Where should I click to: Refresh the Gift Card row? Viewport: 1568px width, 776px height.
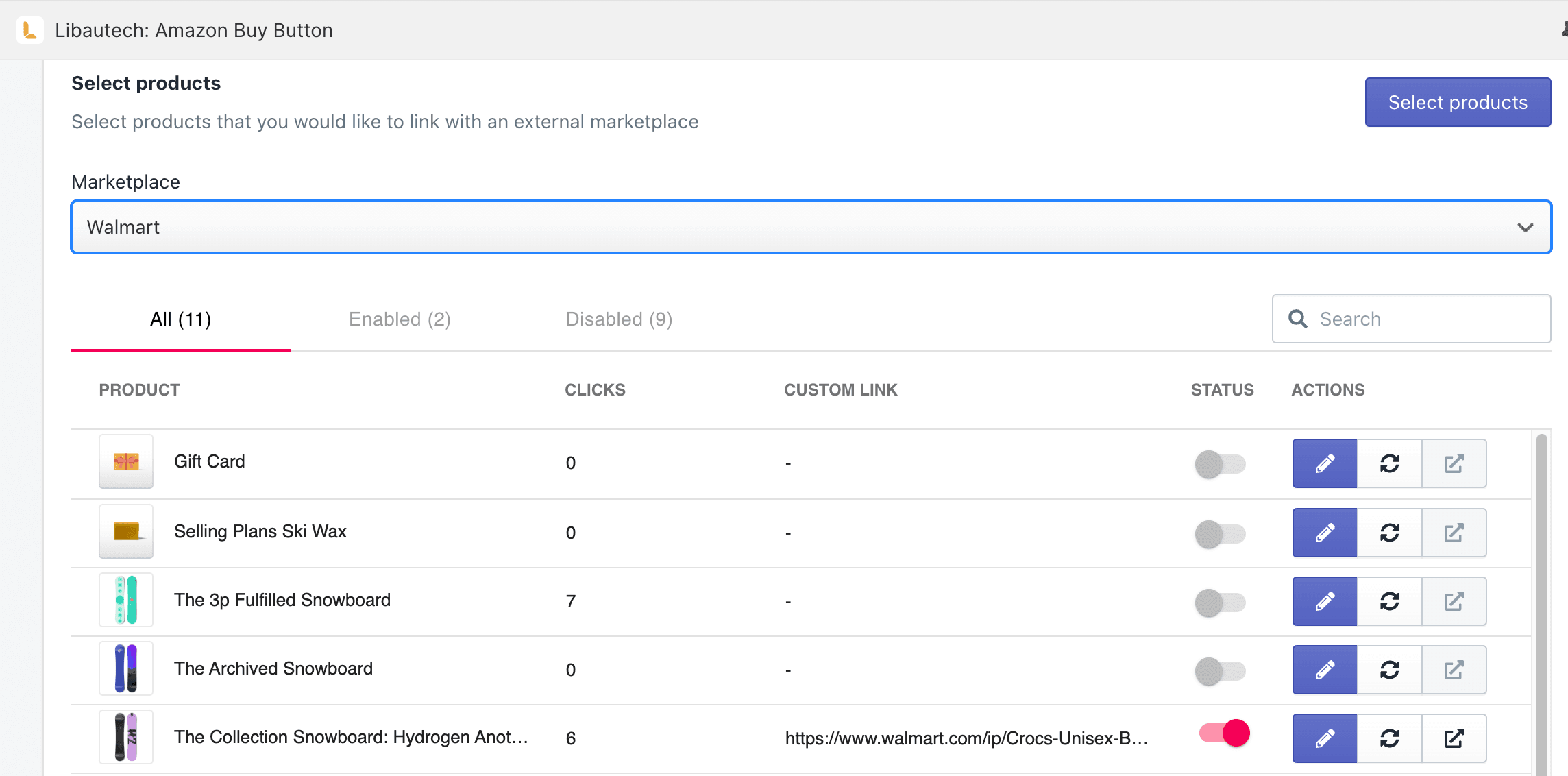[1389, 463]
